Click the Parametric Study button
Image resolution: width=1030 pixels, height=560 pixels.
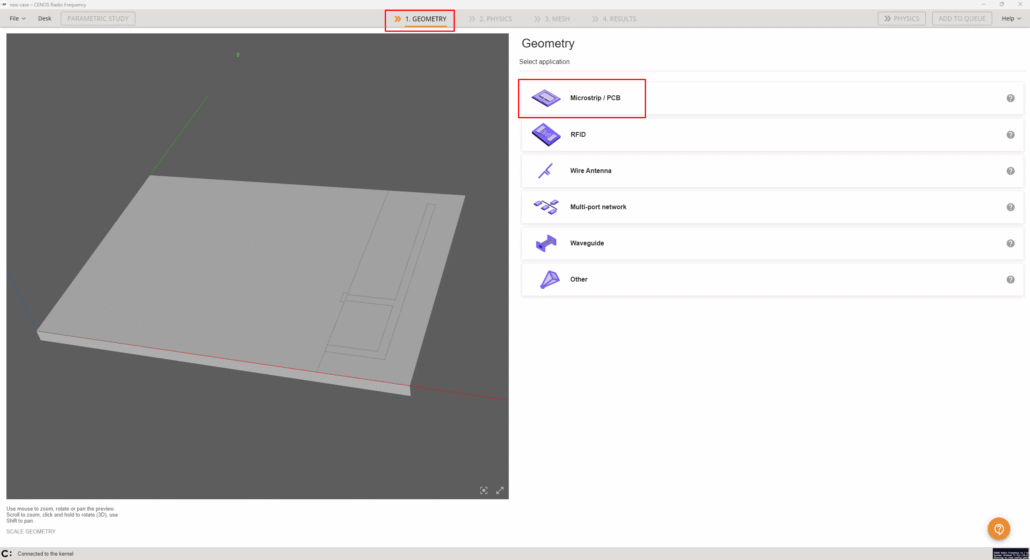[98, 19]
